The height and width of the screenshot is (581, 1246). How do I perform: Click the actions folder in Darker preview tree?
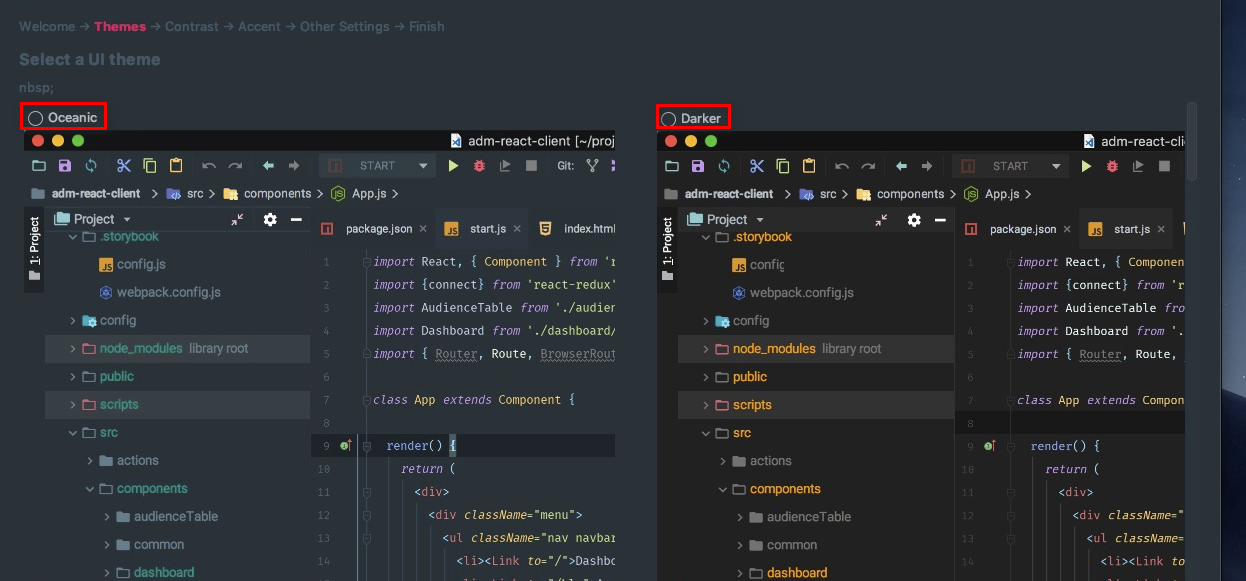762,461
